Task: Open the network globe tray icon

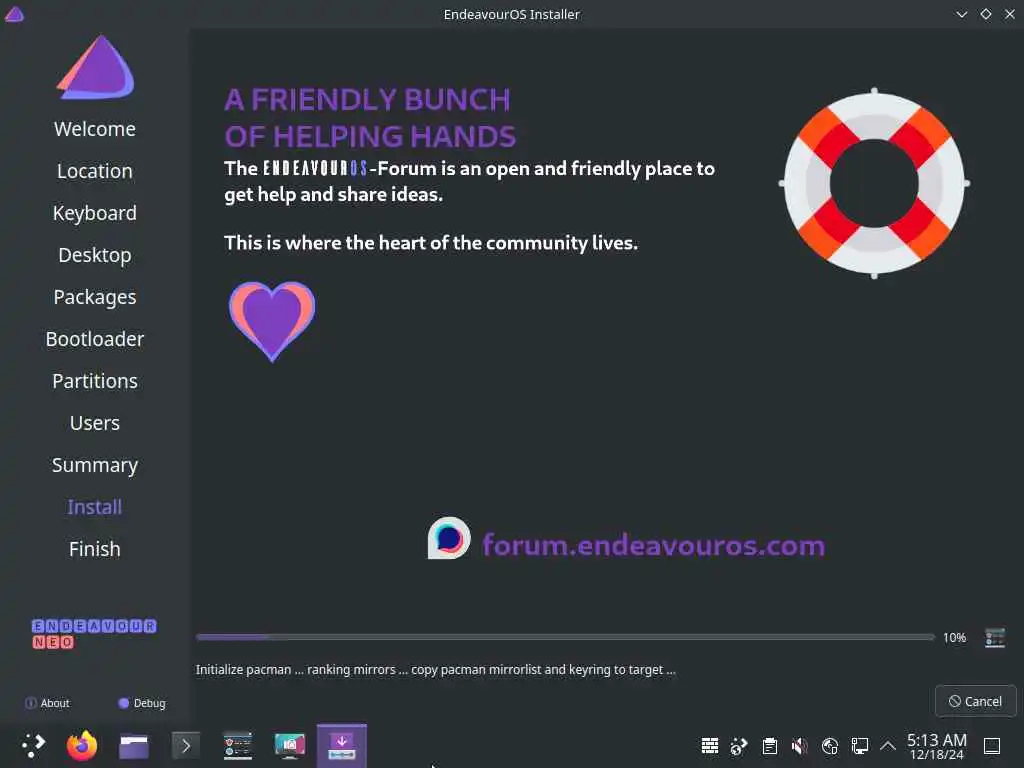Action: (x=829, y=745)
